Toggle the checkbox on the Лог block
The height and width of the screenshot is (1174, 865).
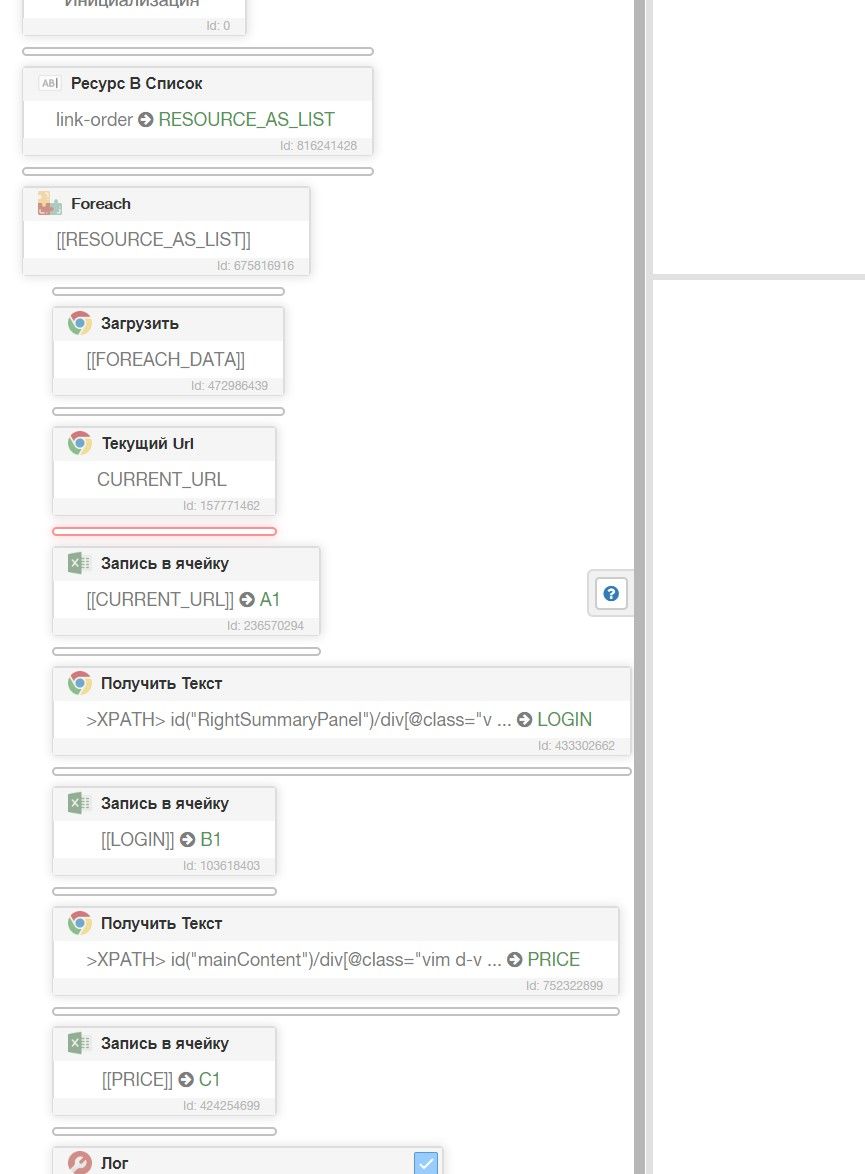[x=426, y=1163]
